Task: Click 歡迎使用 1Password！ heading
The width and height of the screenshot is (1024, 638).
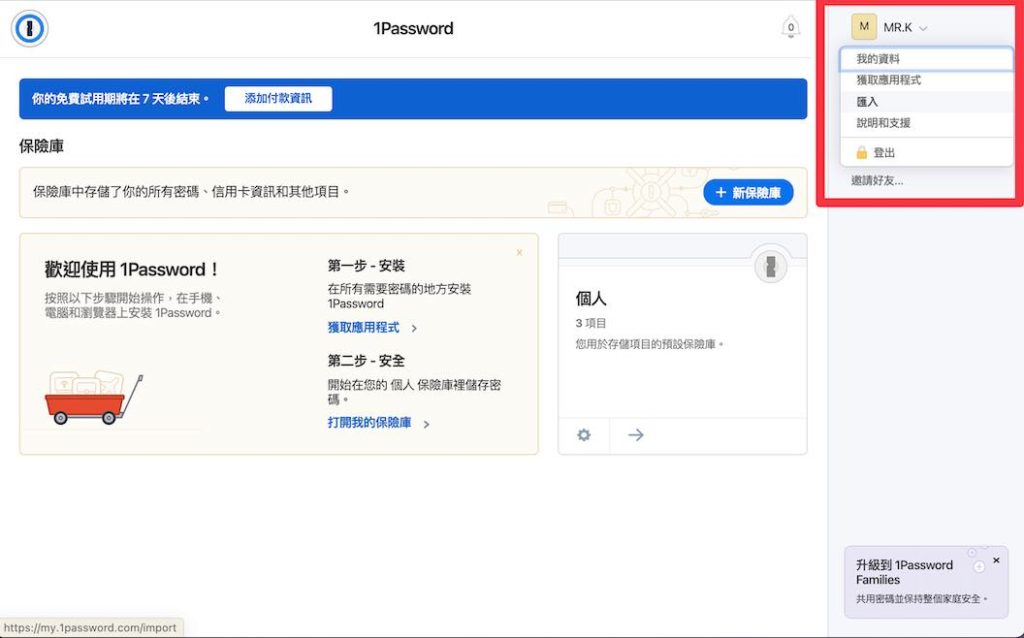Action: (132, 270)
